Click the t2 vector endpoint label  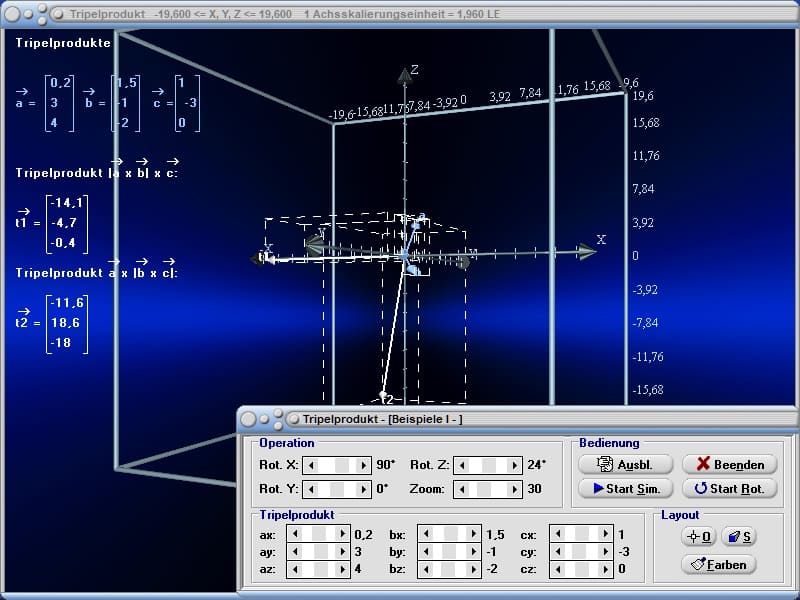tap(388, 399)
